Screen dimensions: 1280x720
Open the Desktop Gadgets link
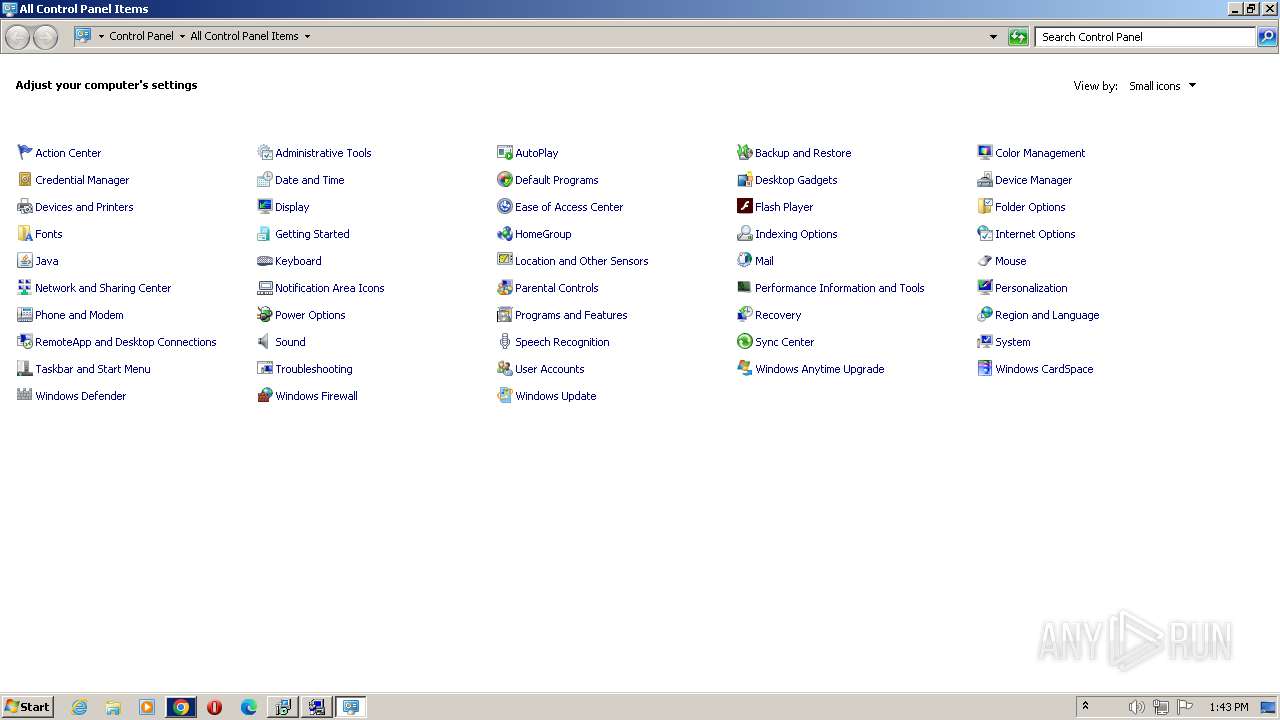click(796, 180)
